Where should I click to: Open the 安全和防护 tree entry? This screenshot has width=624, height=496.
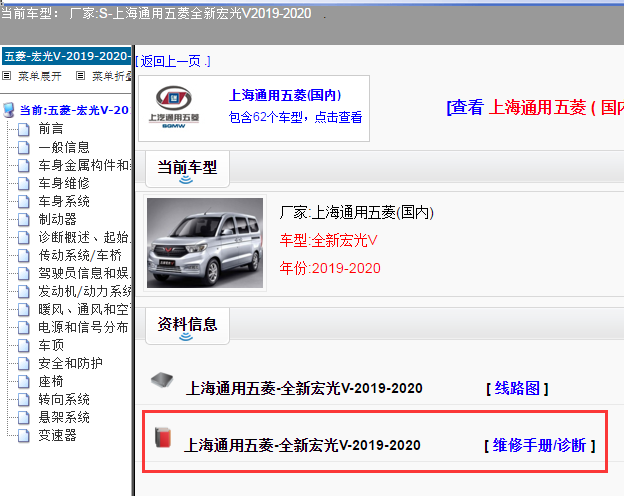click(x=70, y=364)
